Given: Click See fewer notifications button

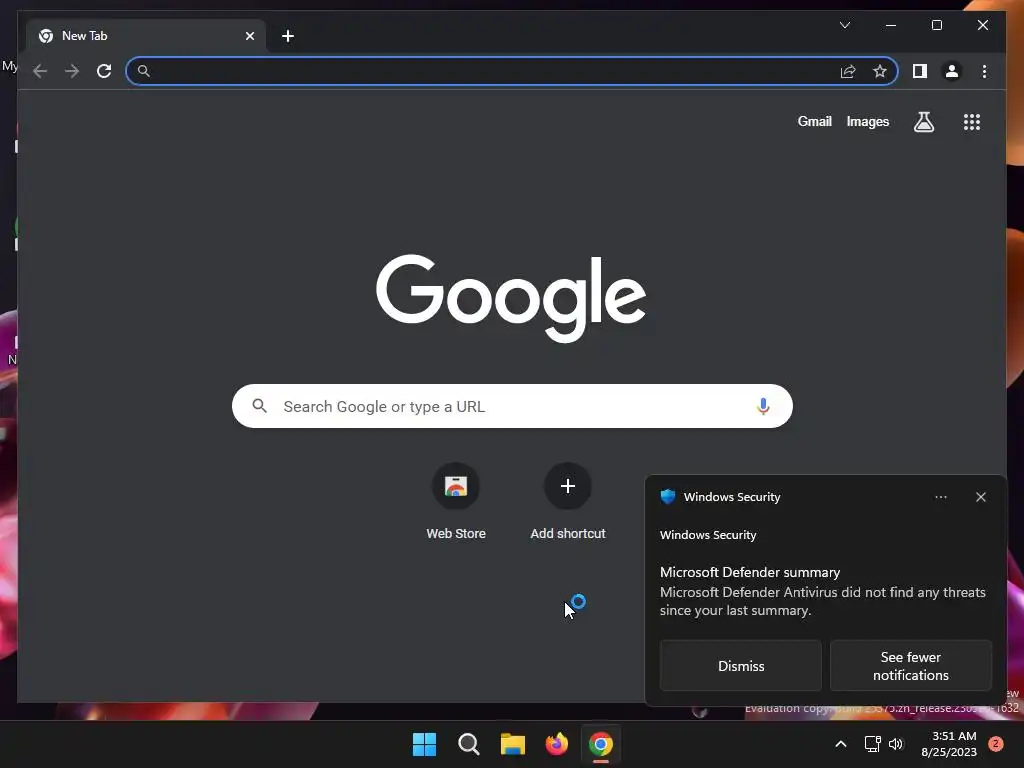Looking at the screenshot, I should coord(910,665).
